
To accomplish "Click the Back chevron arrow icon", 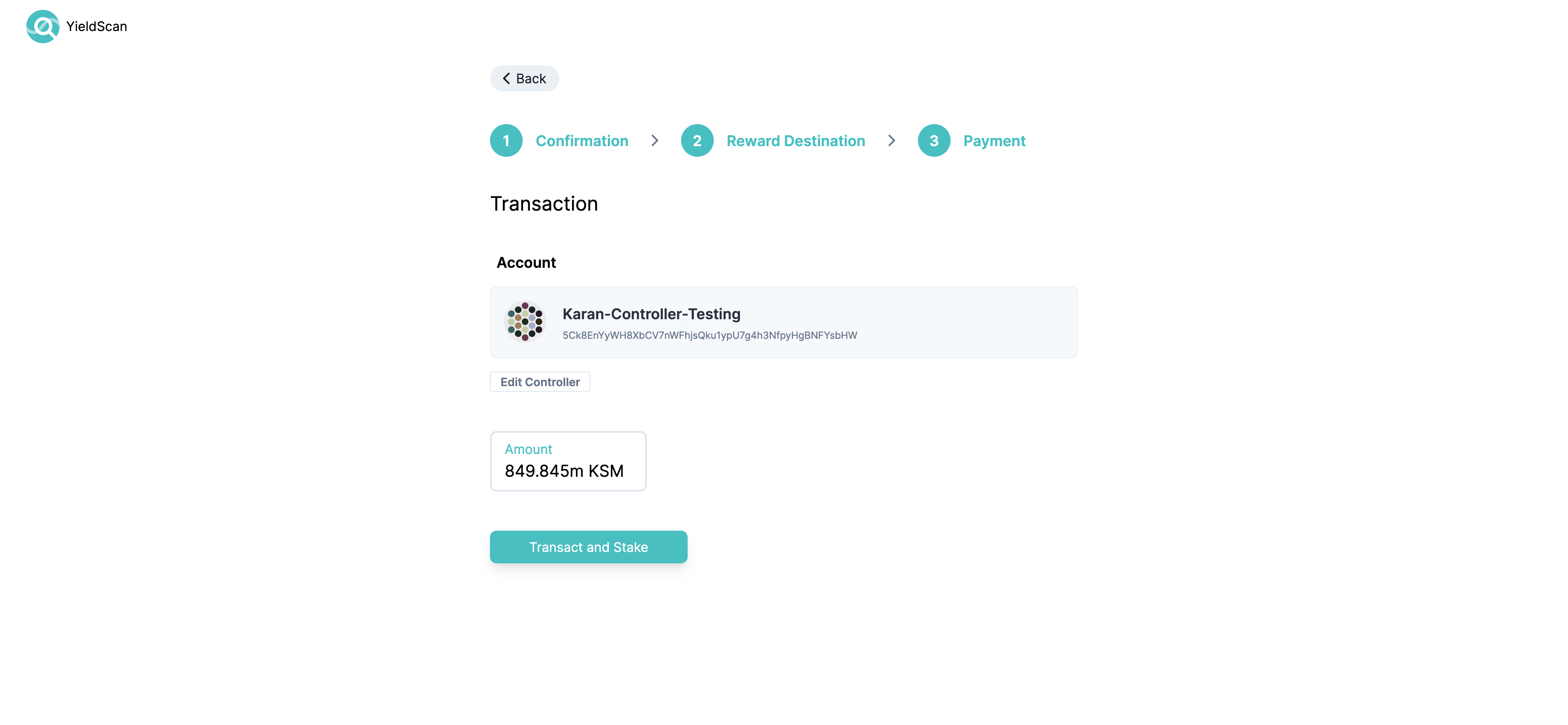I will click(x=508, y=77).
